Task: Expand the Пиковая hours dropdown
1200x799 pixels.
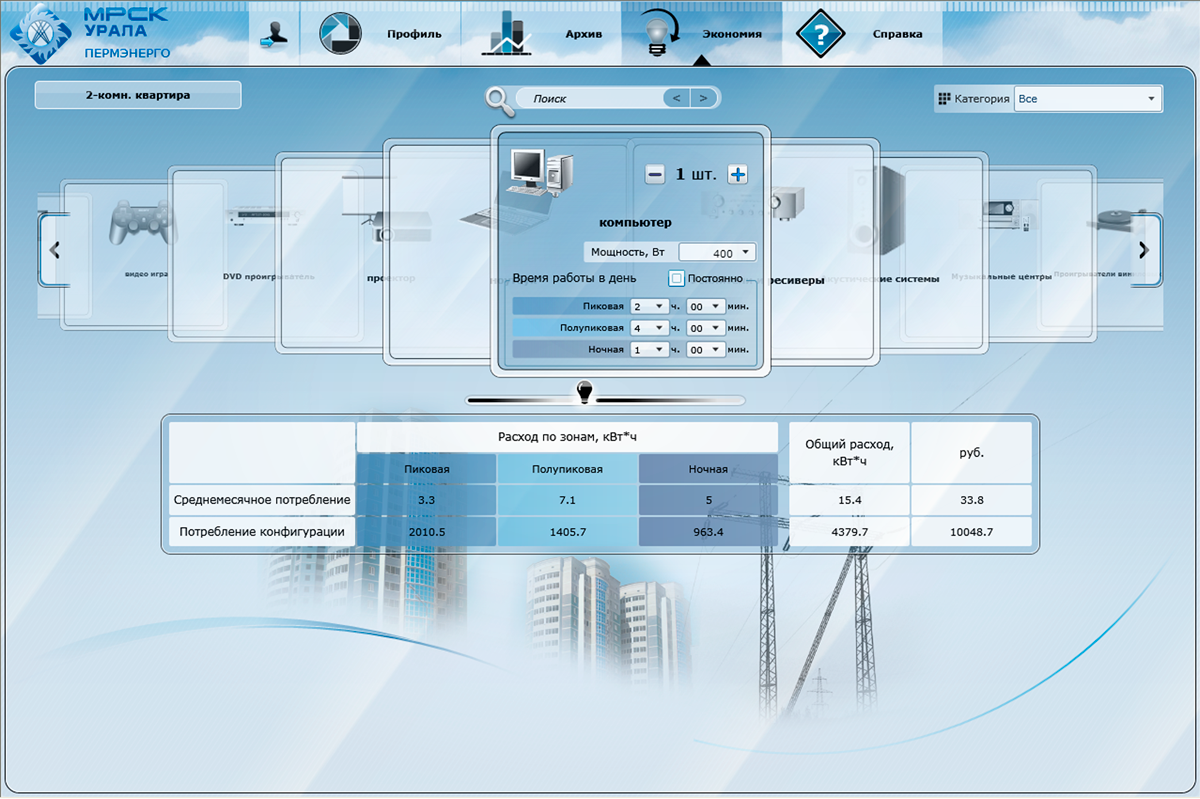Action: pyautogui.click(x=648, y=306)
